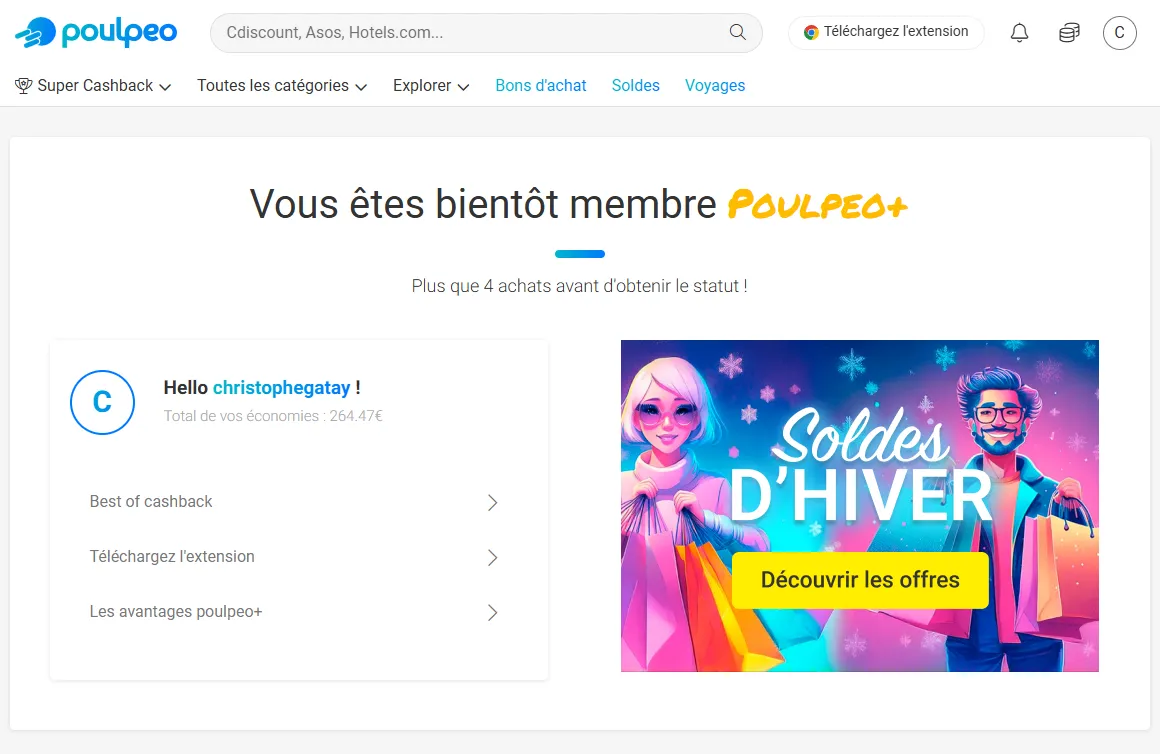Image resolution: width=1160 pixels, height=754 pixels.
Task: Open Téléchargez l'extension link in profile card
Action: click(294, 557)
